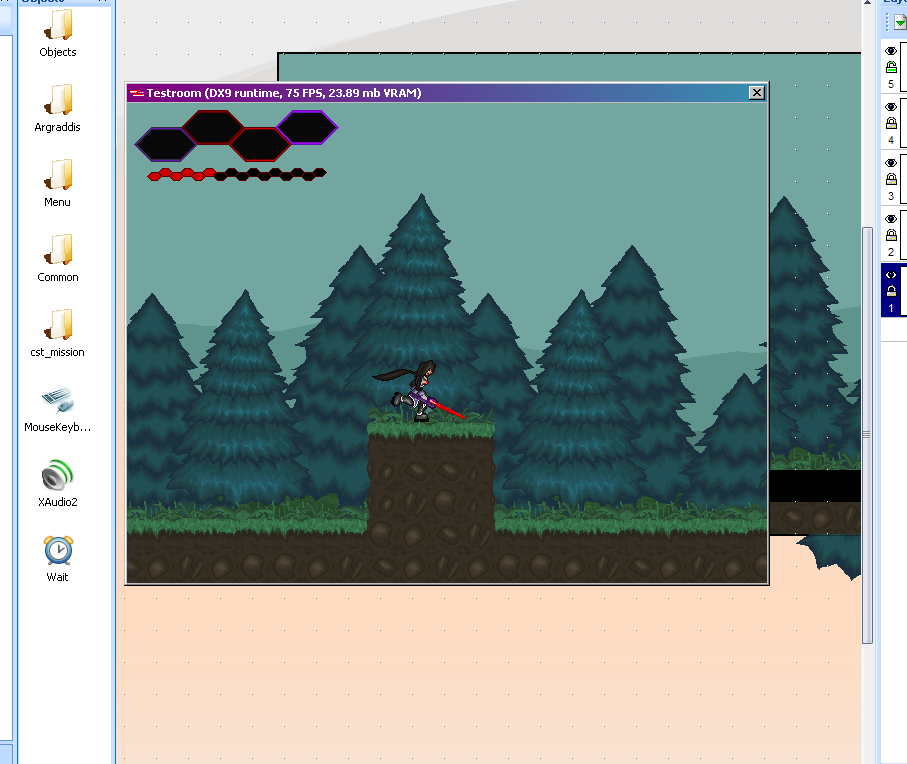This screenshot has width=907, height=764.
Task: Click the cst_mission label text
Action: tap(57, 352)
